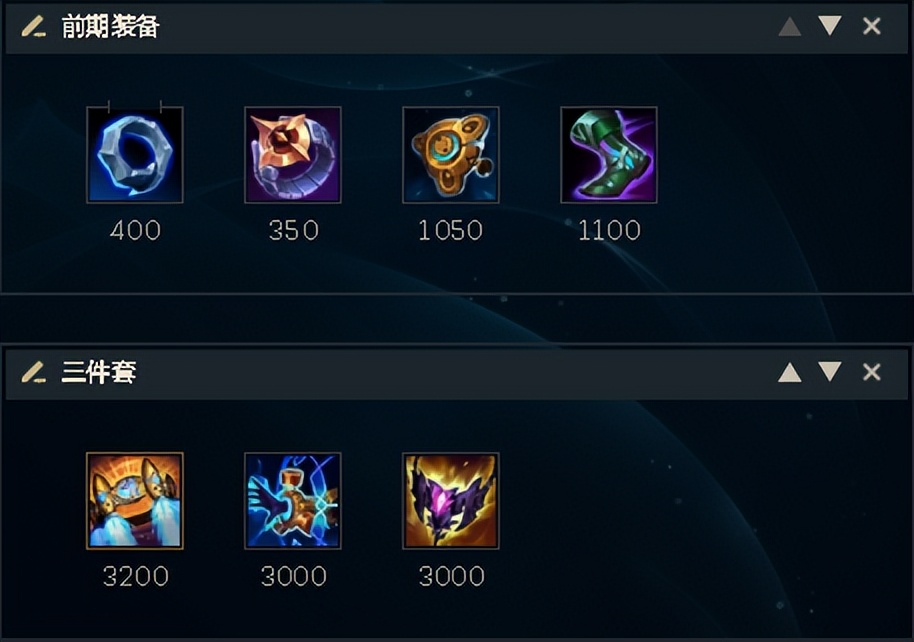914x642 pixels.
Task: Edit the 前期装备 block name with pencil icon
Action: coord(34,27)
